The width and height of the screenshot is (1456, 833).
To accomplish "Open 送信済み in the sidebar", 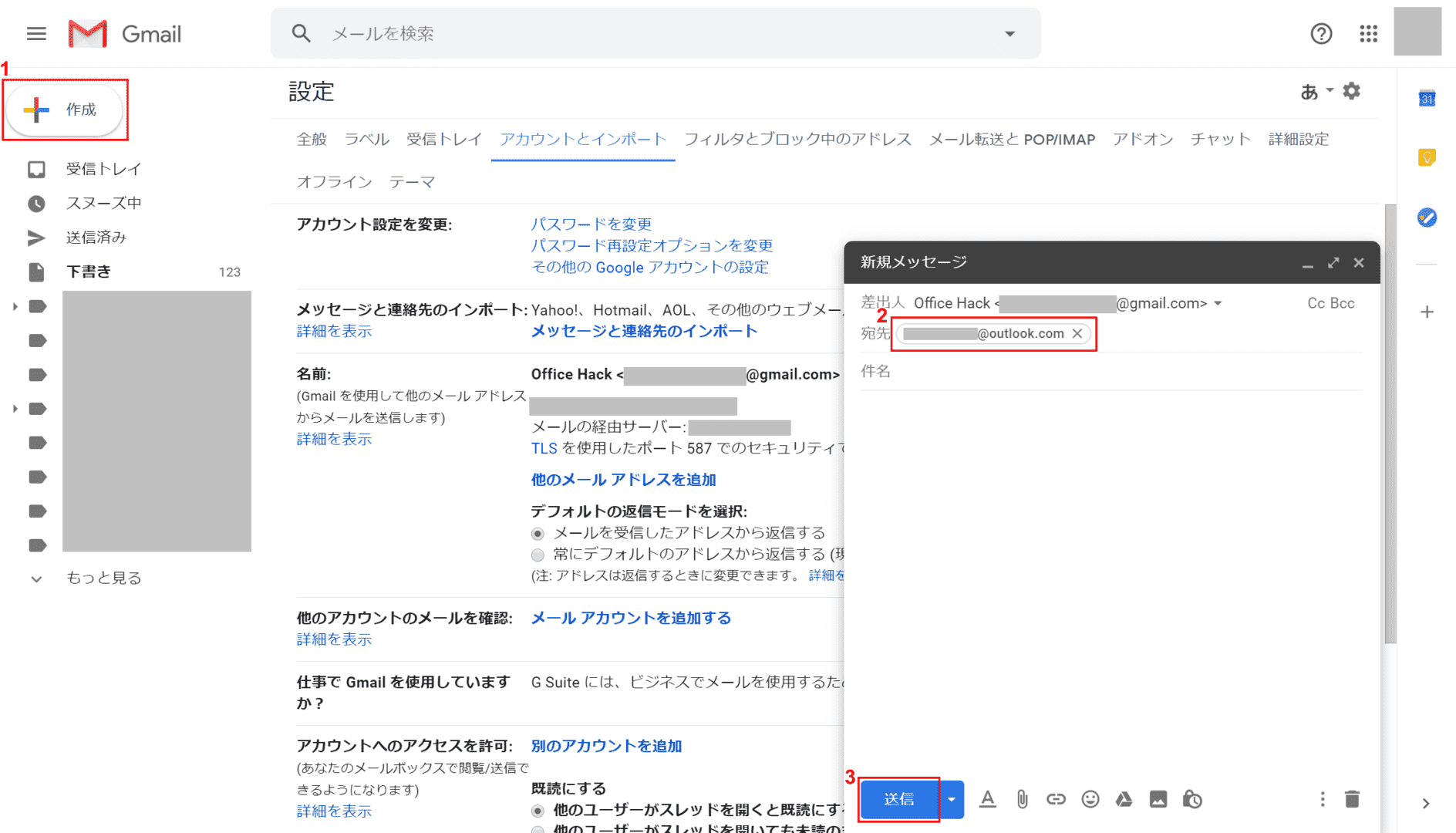I will (x=96, y=237).
